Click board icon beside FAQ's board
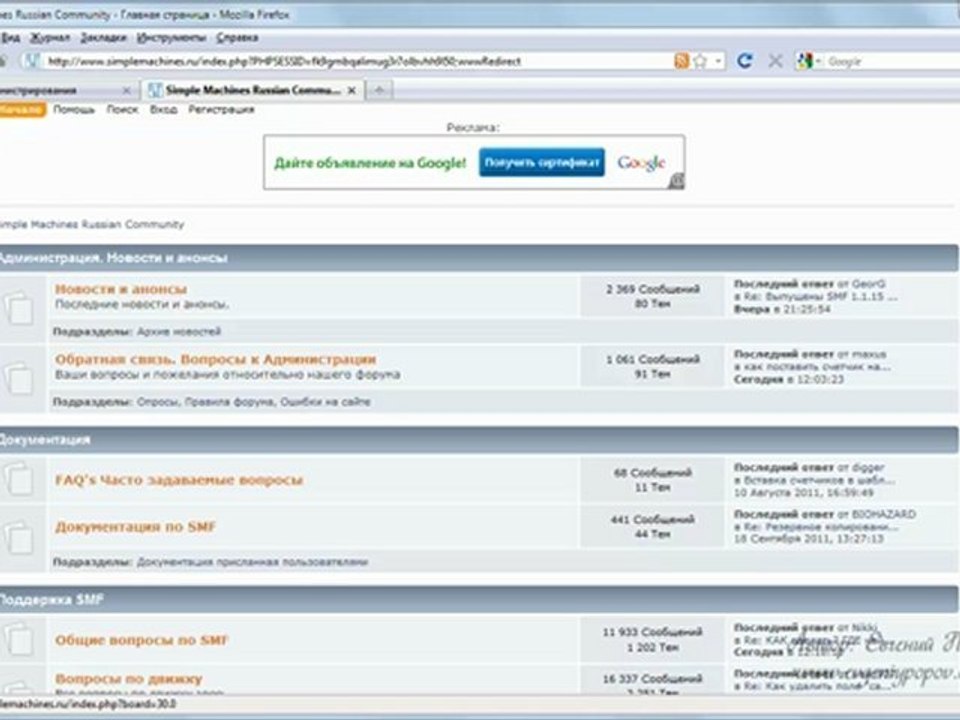The image size is (960, 720). (20, 479)
